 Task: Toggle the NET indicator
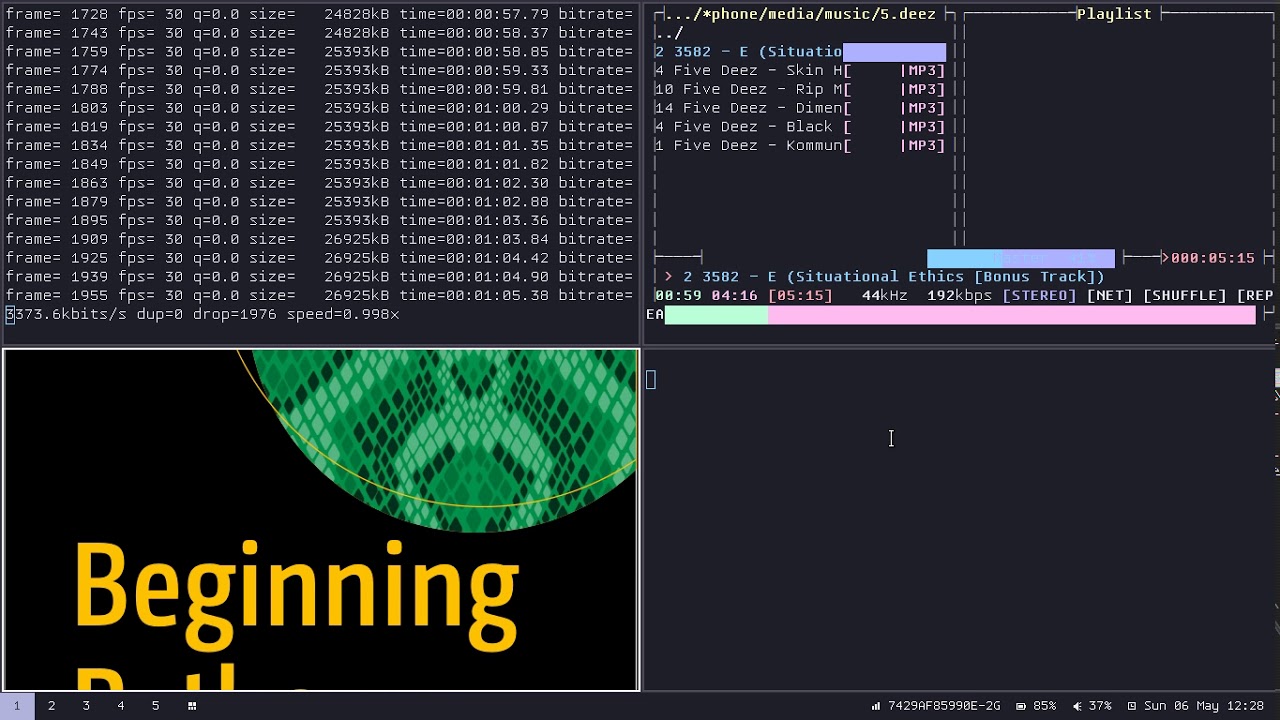click(x=1109, y=296)
